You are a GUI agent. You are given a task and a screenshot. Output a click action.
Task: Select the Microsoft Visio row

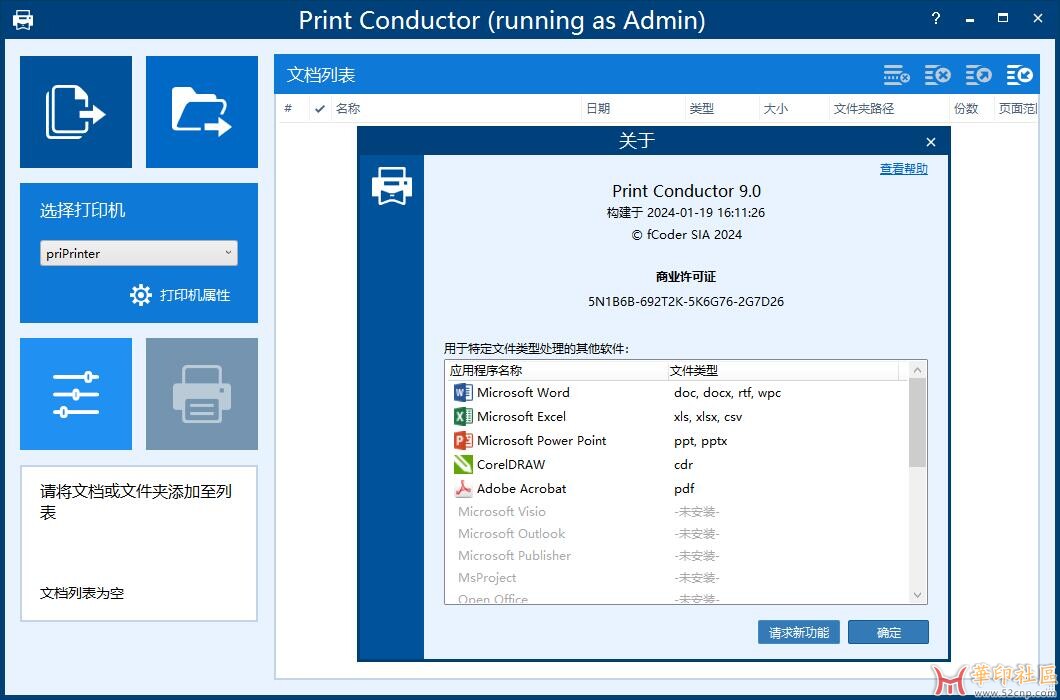(x=677, y=512)
